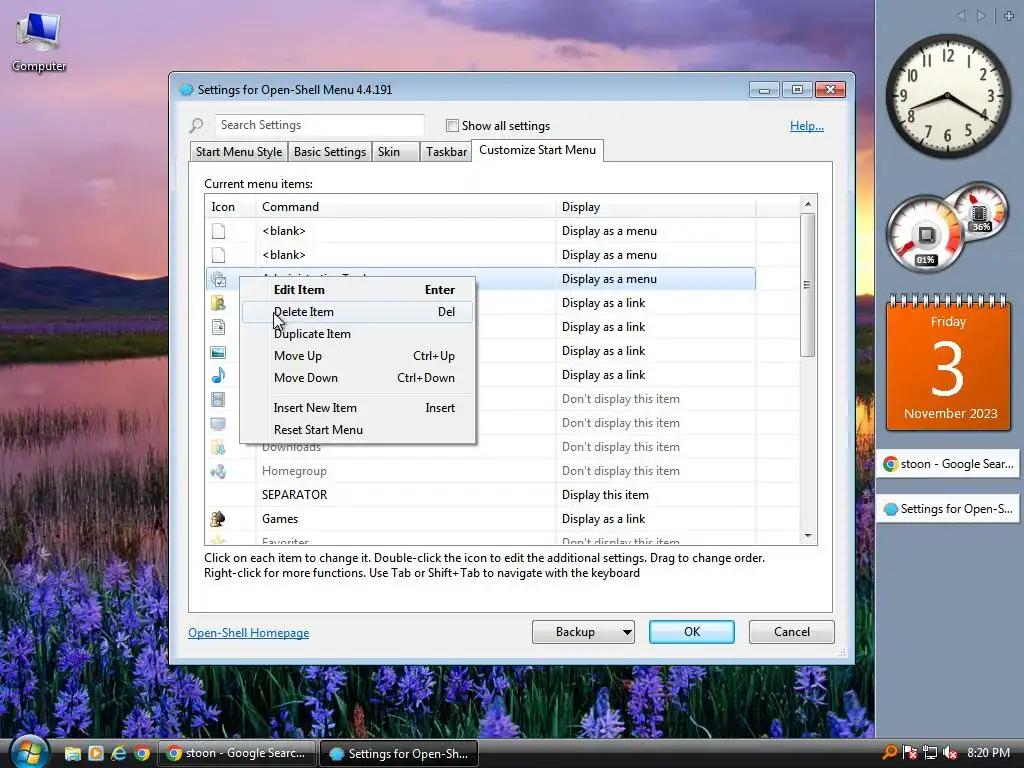This screenshot has width=1024, height=768.
Task: Focus the Search Settings input field
Action: 320,125
